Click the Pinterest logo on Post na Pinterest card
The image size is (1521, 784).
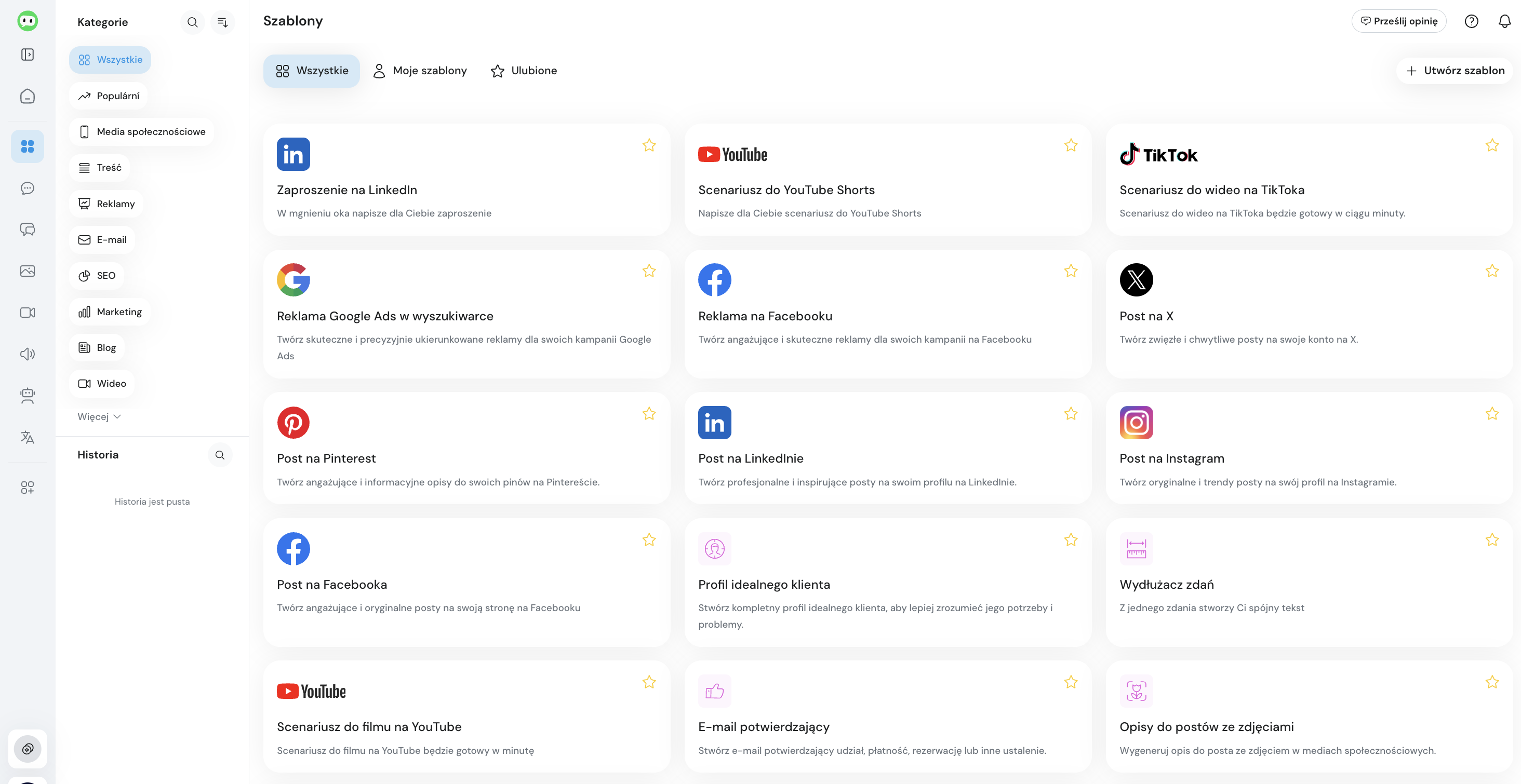click(x=293, y=423)
